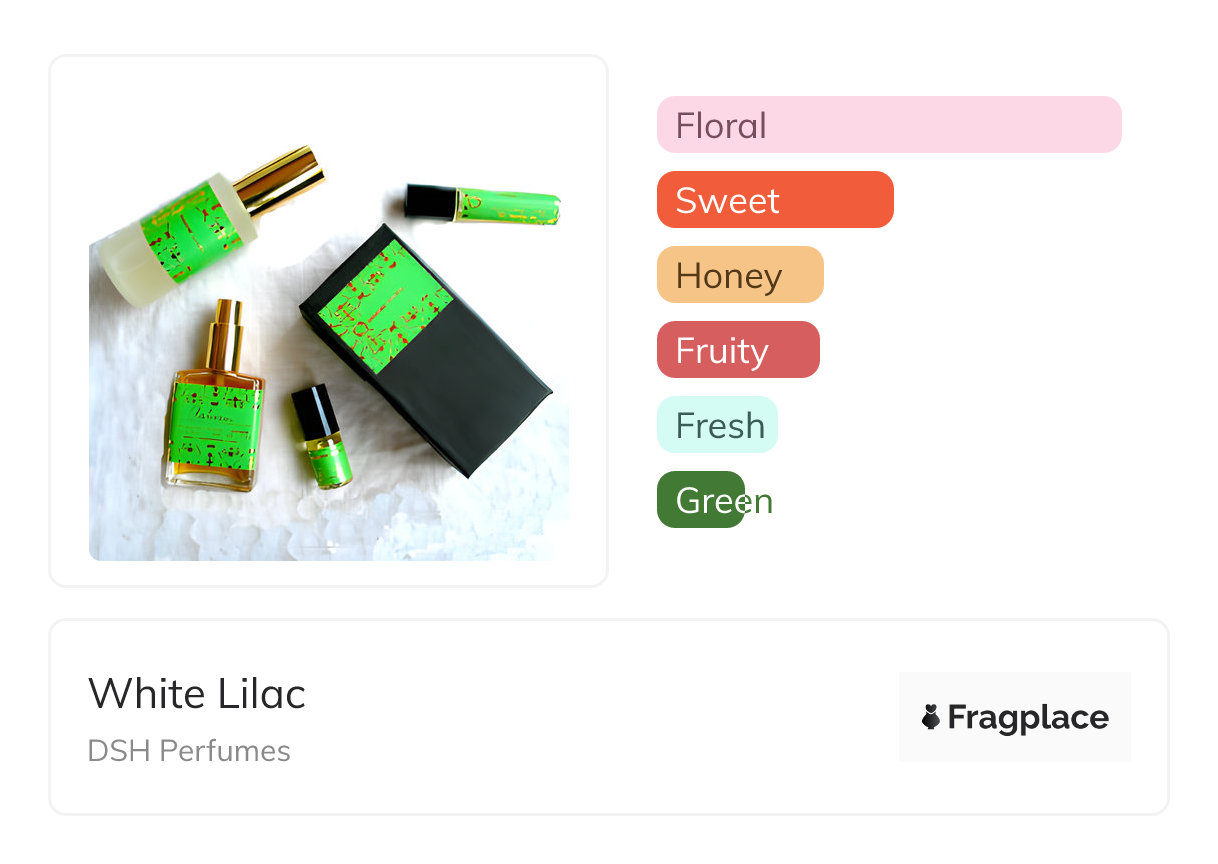Viewport: 1218px width, 864px height.
Task: Choose the dark Green accord bar
Action: (701, 500)
